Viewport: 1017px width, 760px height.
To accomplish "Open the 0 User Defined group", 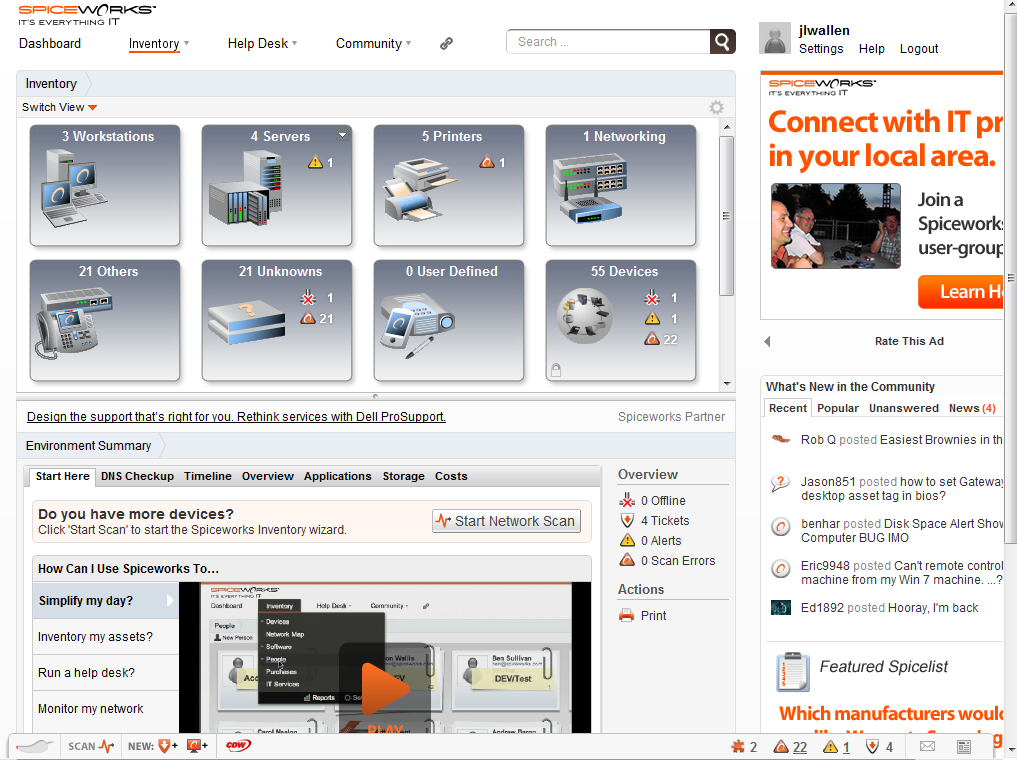I will click(449, 320).
